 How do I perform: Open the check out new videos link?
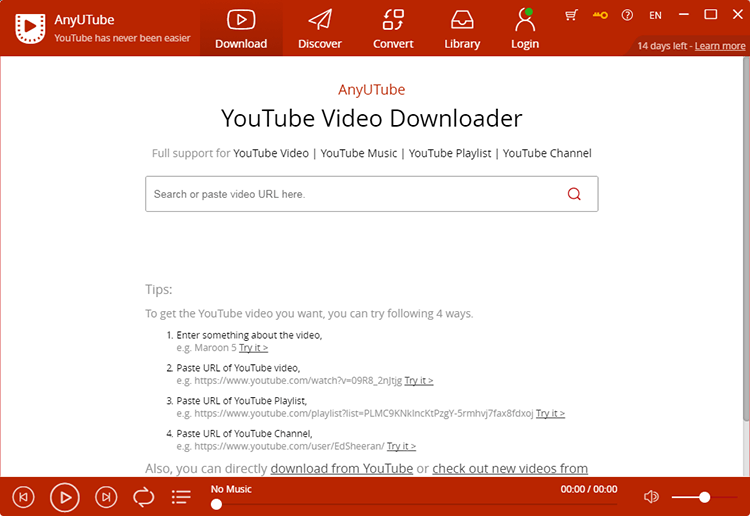pyautogui.click(x=510, y=468)
